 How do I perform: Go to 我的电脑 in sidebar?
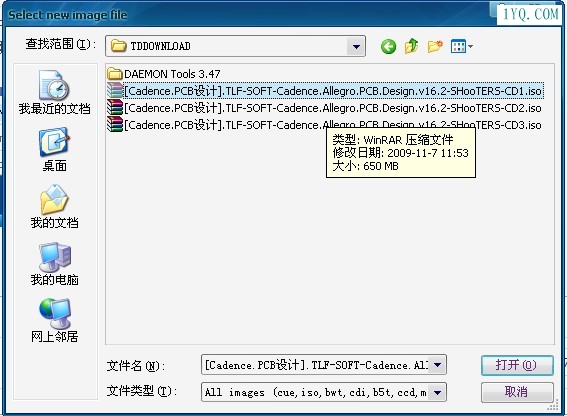point(54,264)
